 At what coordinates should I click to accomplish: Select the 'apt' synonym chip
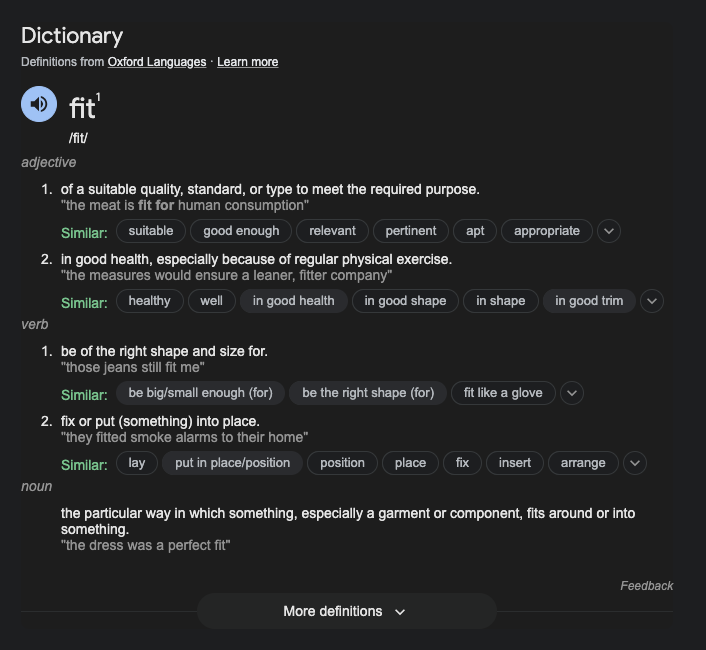(475, 231)
